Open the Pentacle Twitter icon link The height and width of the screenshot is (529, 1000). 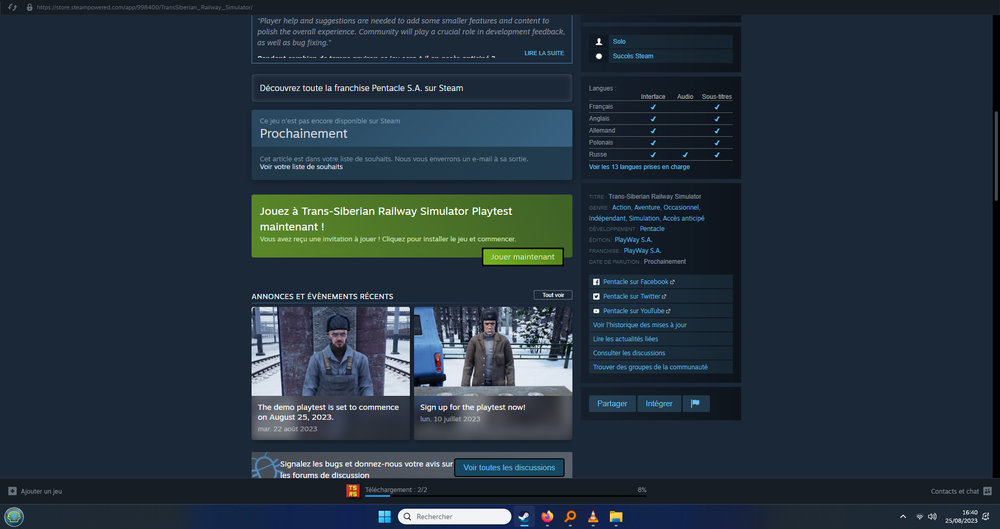point(596,297)
